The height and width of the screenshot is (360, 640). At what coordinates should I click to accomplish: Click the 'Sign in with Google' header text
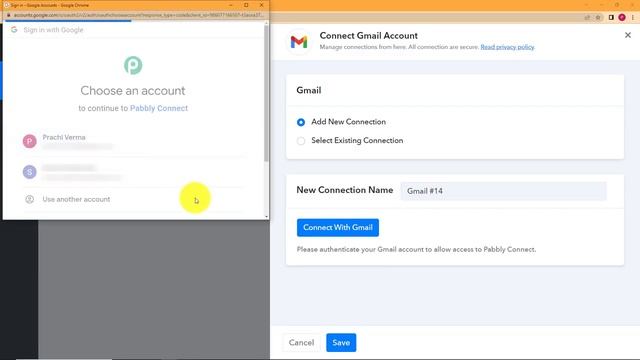click(x=53, y=30)
